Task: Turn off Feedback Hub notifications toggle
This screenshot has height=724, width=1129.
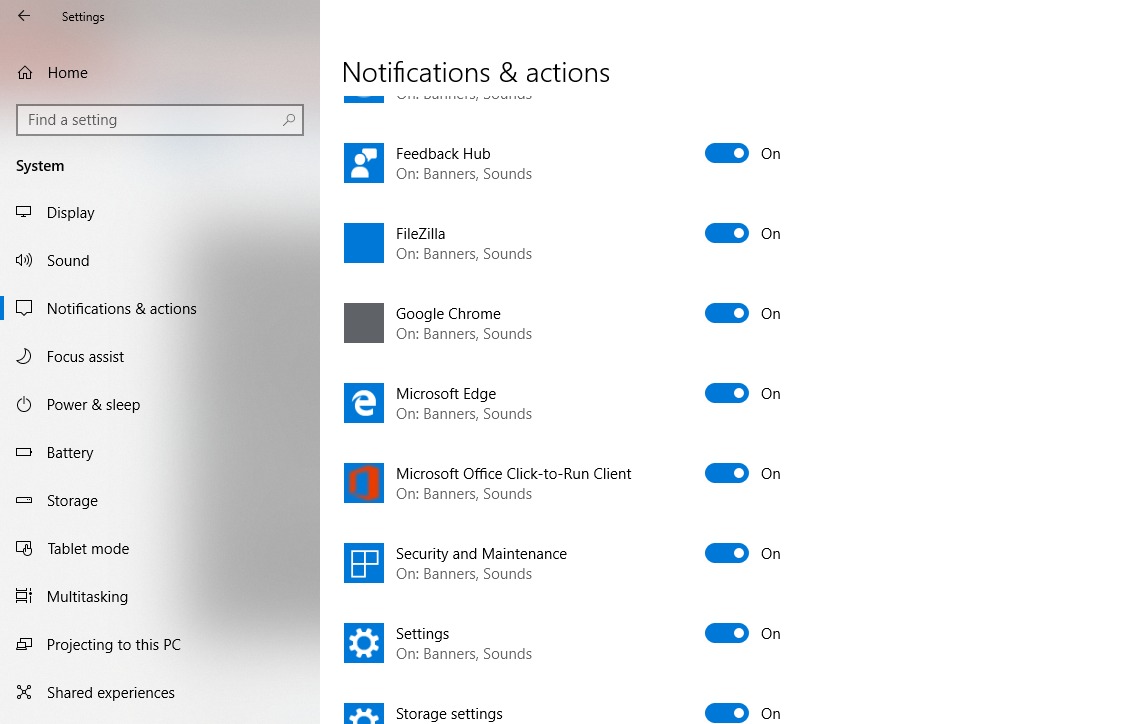Action: [727, 153]
